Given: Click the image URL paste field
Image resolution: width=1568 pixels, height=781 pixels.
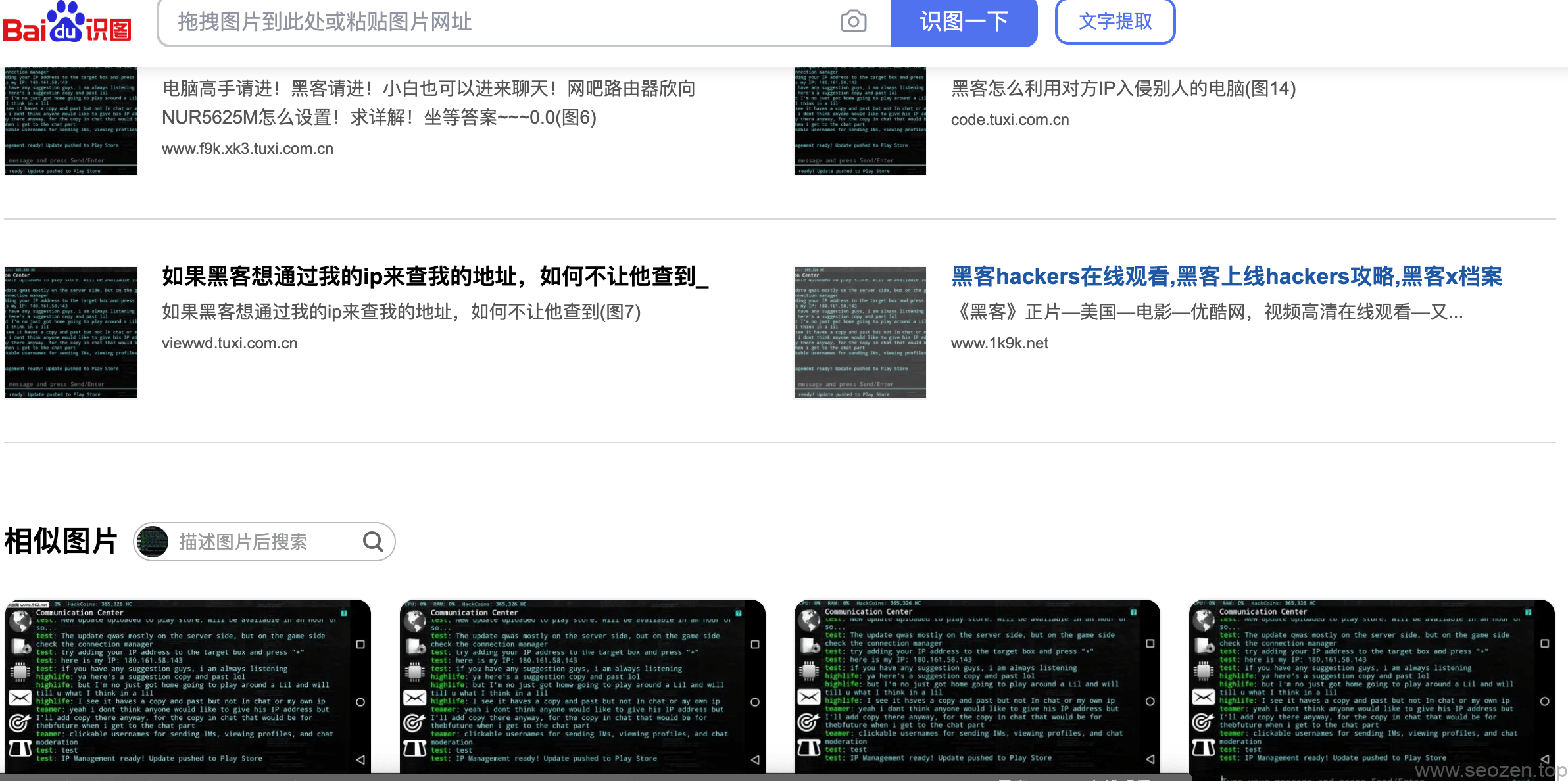Looking at the screenshot, I should 460,22.
